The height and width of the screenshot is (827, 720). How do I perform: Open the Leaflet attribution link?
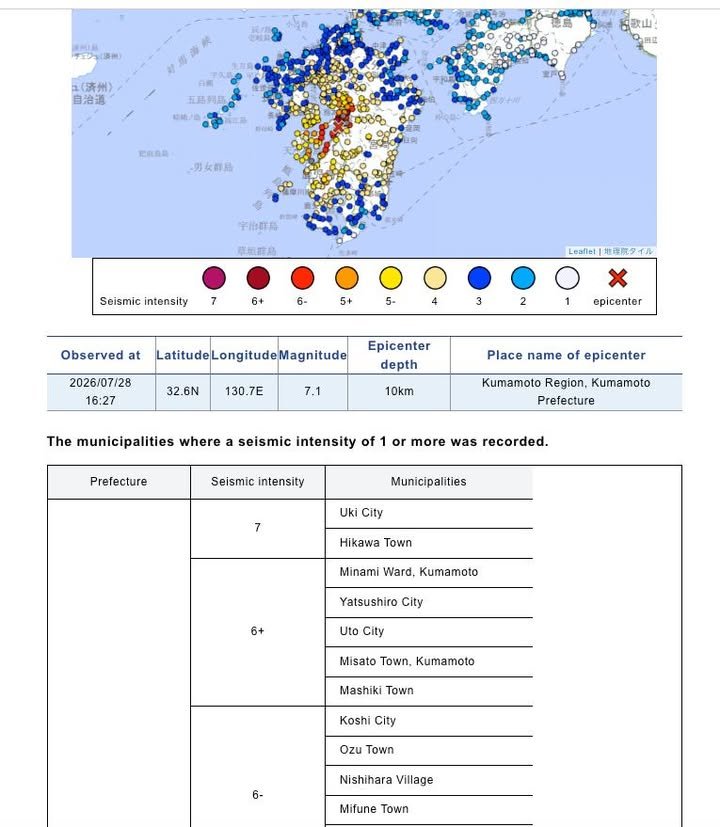(x=582, y=252)
